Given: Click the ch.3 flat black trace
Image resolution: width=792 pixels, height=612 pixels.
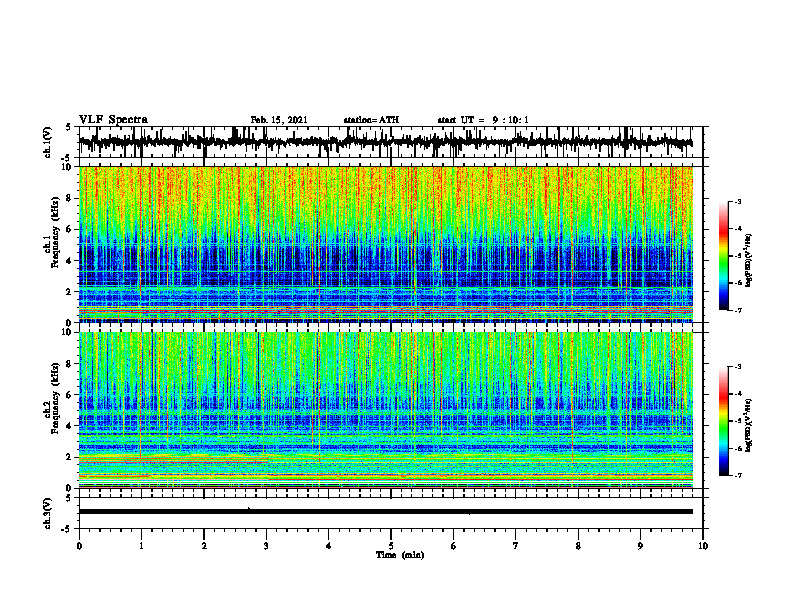Looking at the screenshot, I should (x=386, y=512).
